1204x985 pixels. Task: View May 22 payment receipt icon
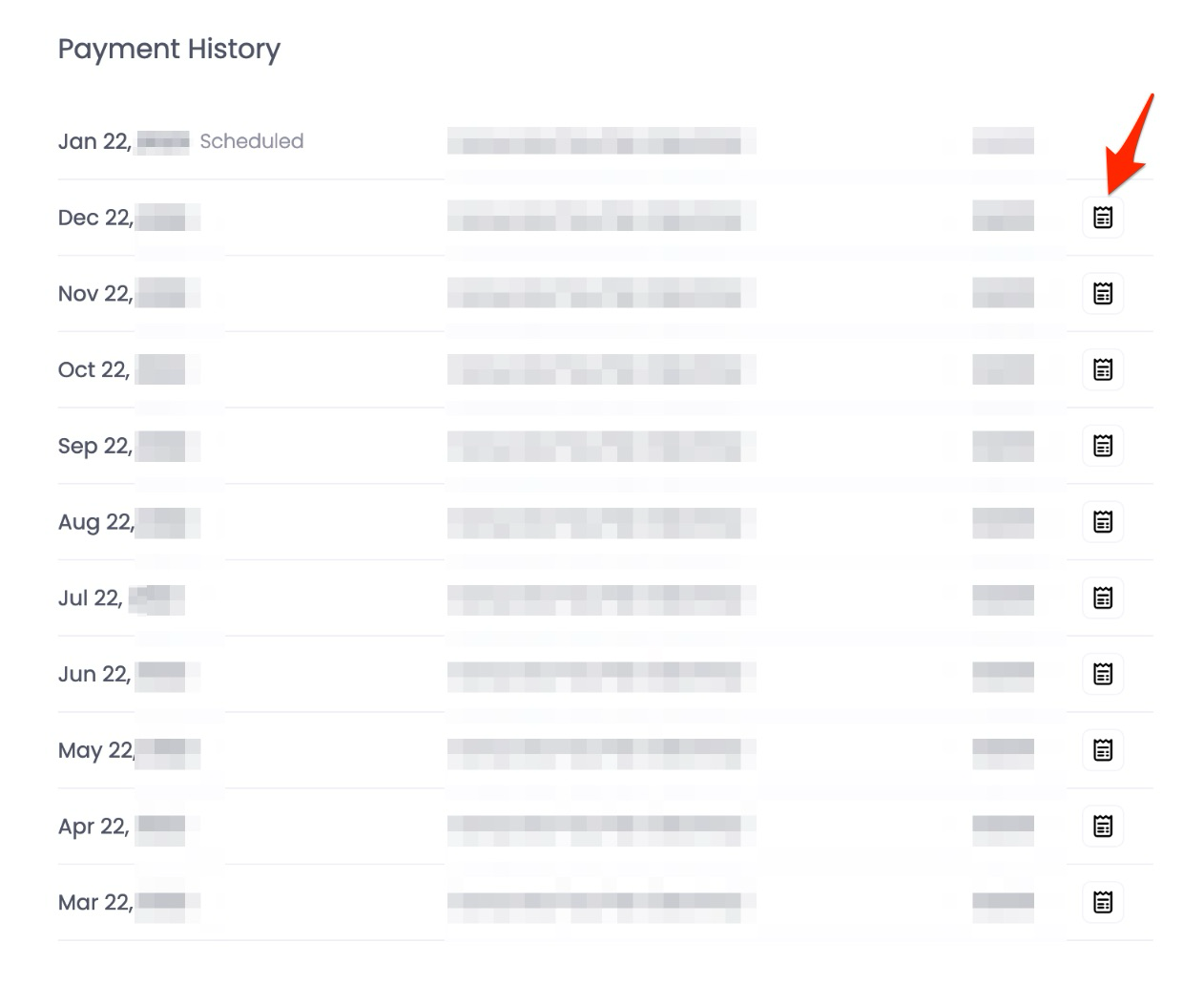(1103, 750)
